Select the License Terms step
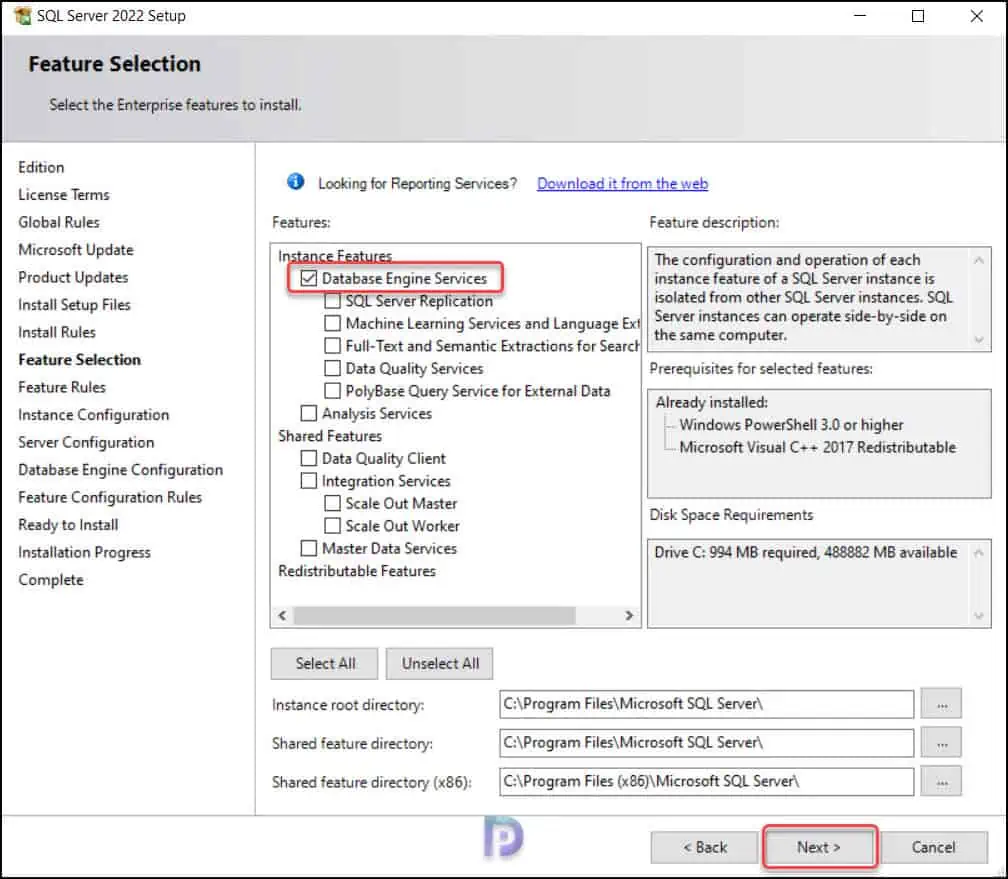The width and height of the screenshot is (1008, 879). [x=64, y=195]
